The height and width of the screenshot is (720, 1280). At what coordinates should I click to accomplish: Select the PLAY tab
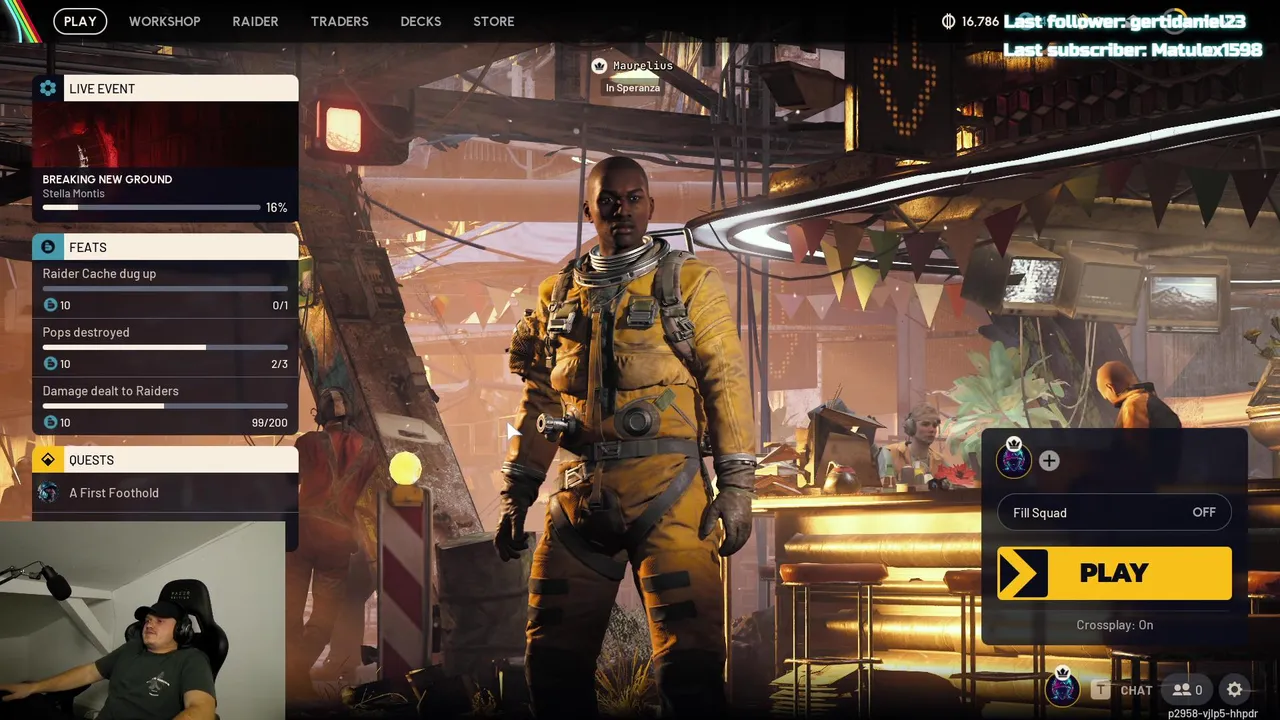[80, 21]
